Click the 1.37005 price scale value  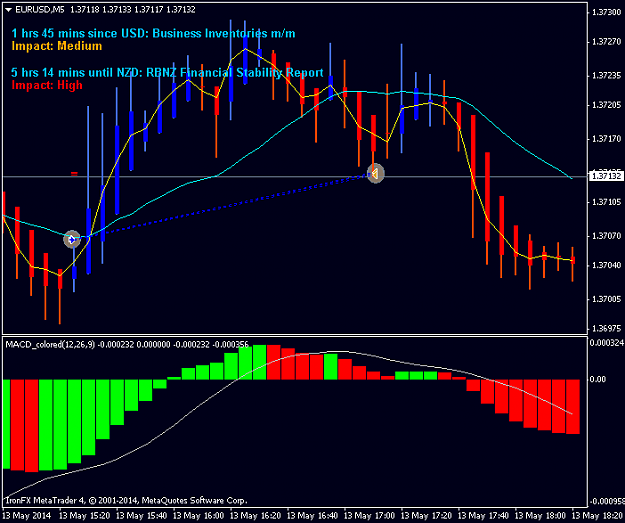(606, 299)
